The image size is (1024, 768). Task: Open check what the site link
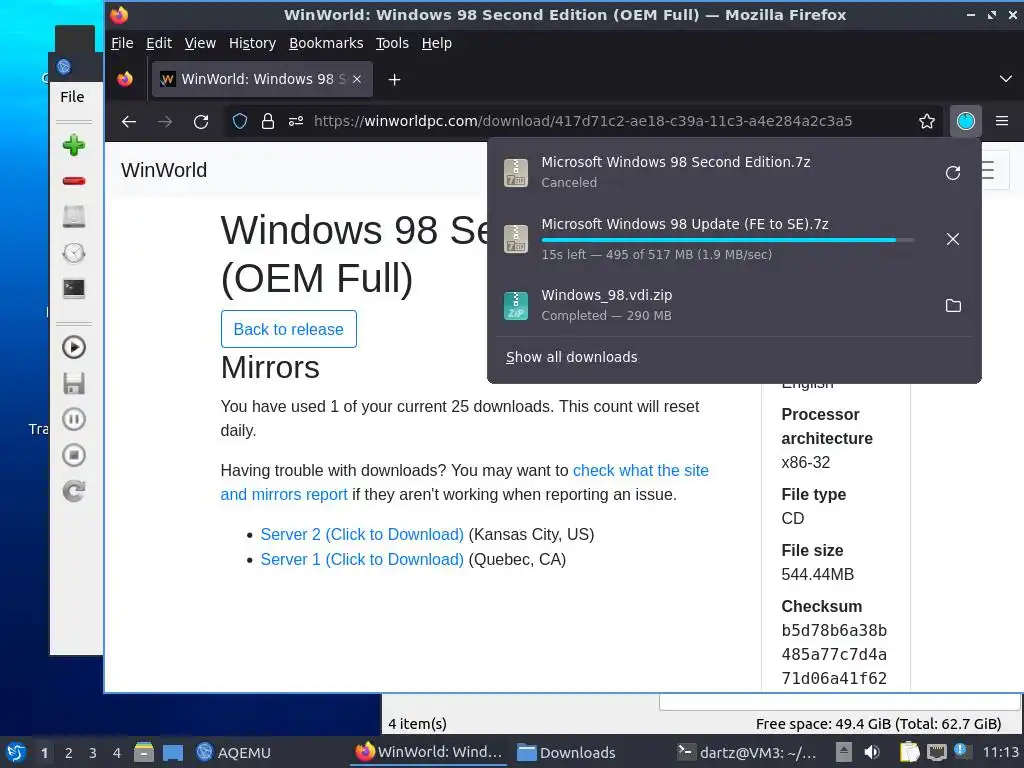640,471
